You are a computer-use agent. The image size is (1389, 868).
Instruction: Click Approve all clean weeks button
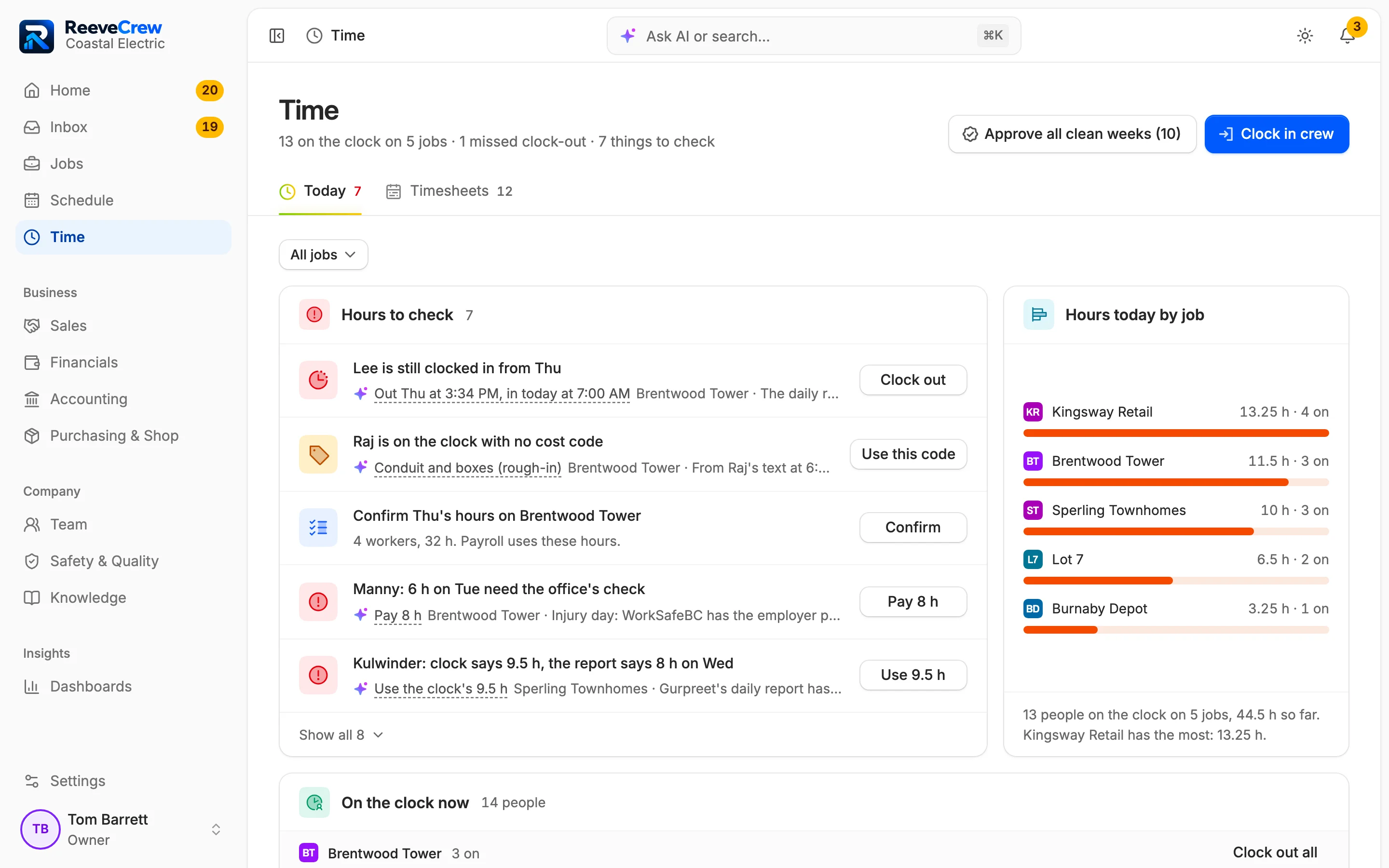coord(1072,134)
